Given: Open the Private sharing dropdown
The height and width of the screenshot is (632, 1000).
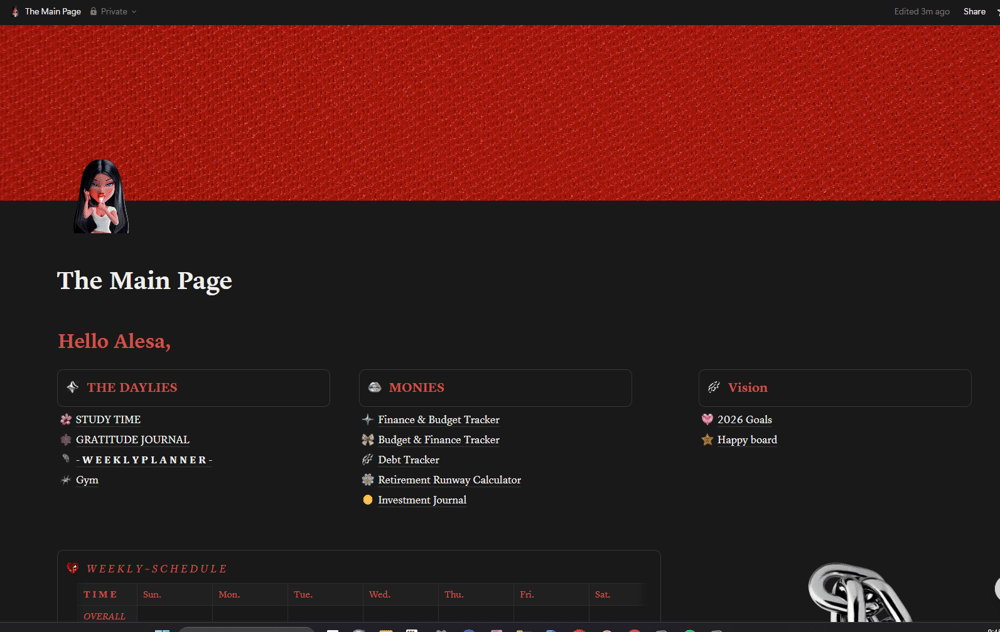Looking at the screenshot, I should point(114,11).
